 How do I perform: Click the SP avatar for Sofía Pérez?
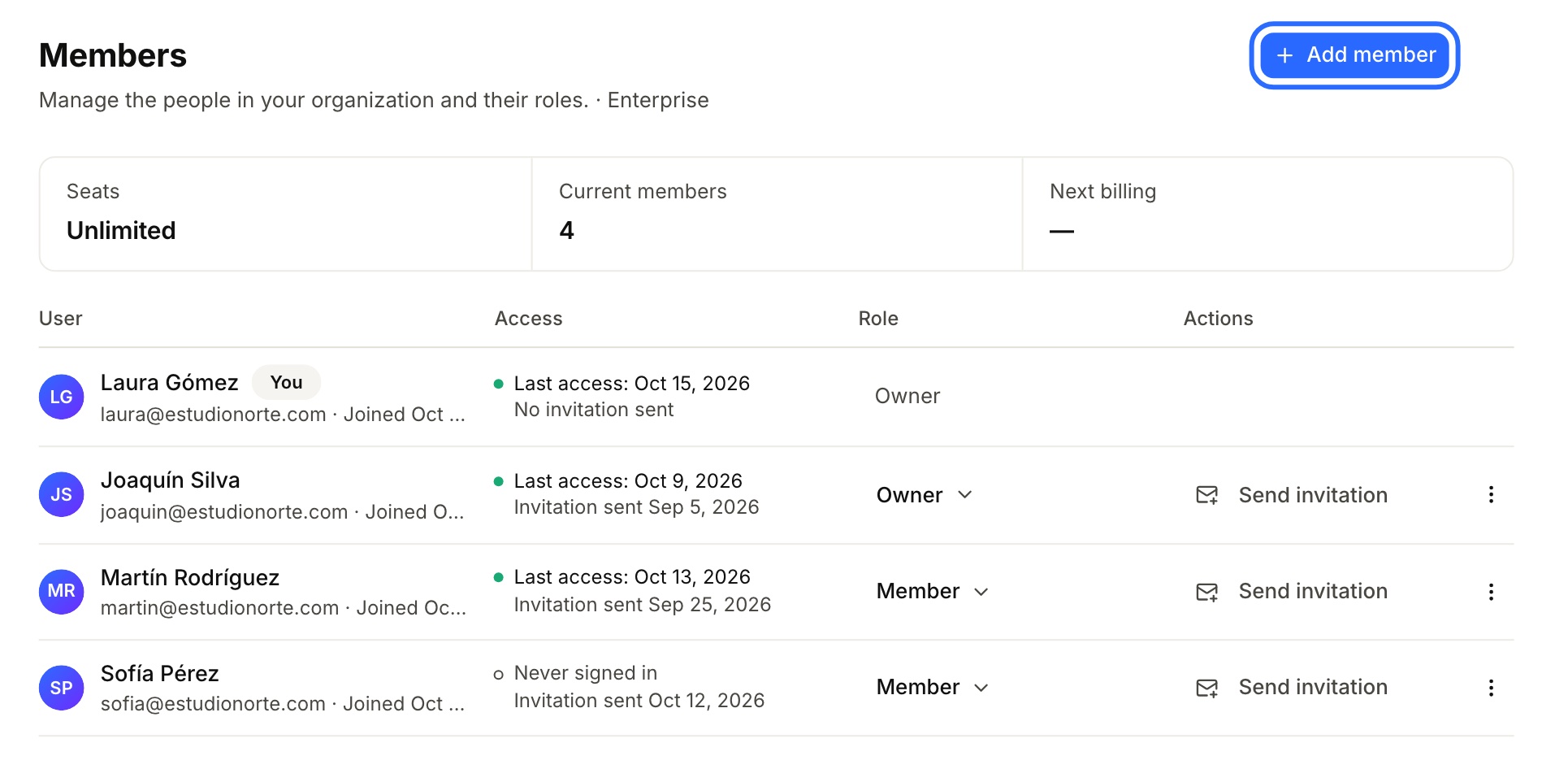tap(62, 688)
